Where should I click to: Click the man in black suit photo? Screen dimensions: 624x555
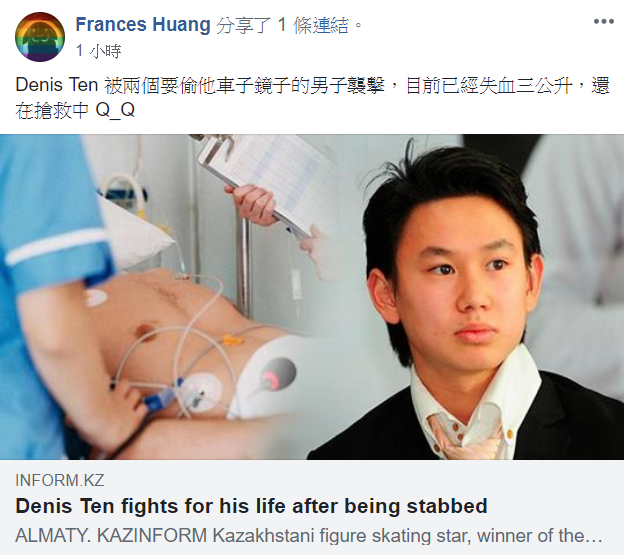pyautogui.click(x=466, y=302)
